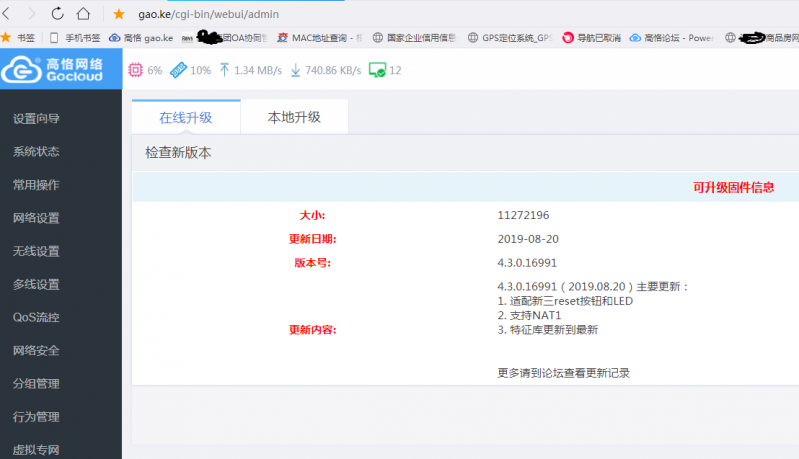The height and width of the screenshot is (459, 799).
Task: Click the yellow bookmark star in address bar
Action: click(119, 14)
